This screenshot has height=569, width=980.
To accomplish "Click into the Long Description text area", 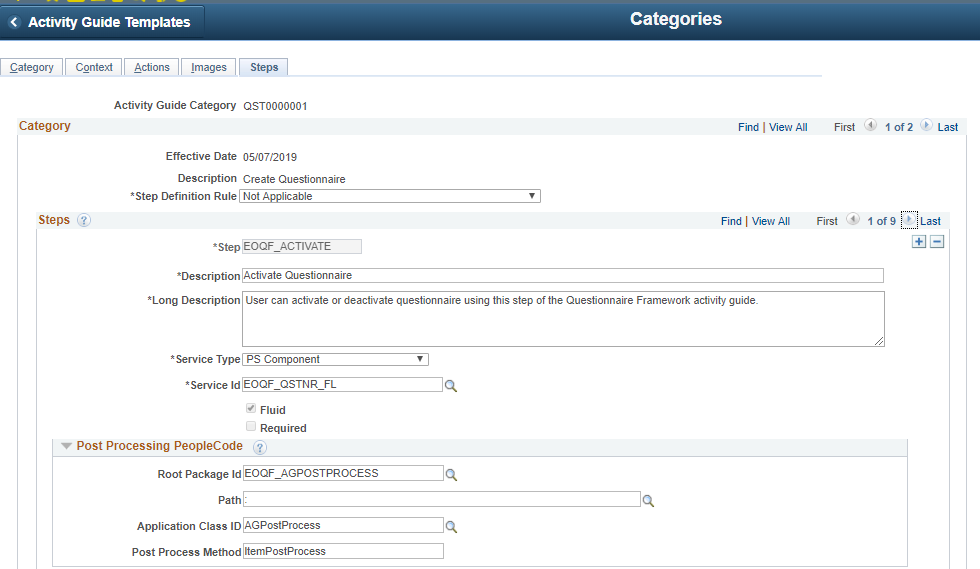I will coord(563,319).
